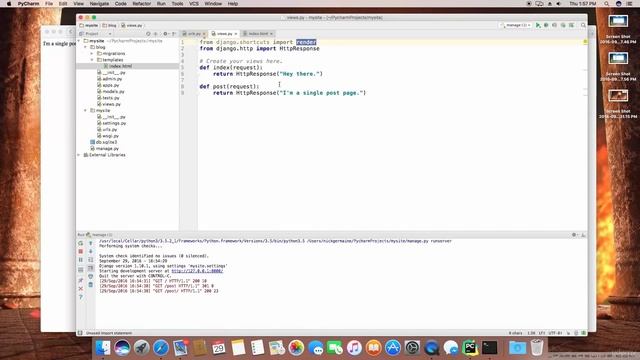This screenshot has height=360, width=640.
Task: Select models.py in project tree
Action: [111, 91]
